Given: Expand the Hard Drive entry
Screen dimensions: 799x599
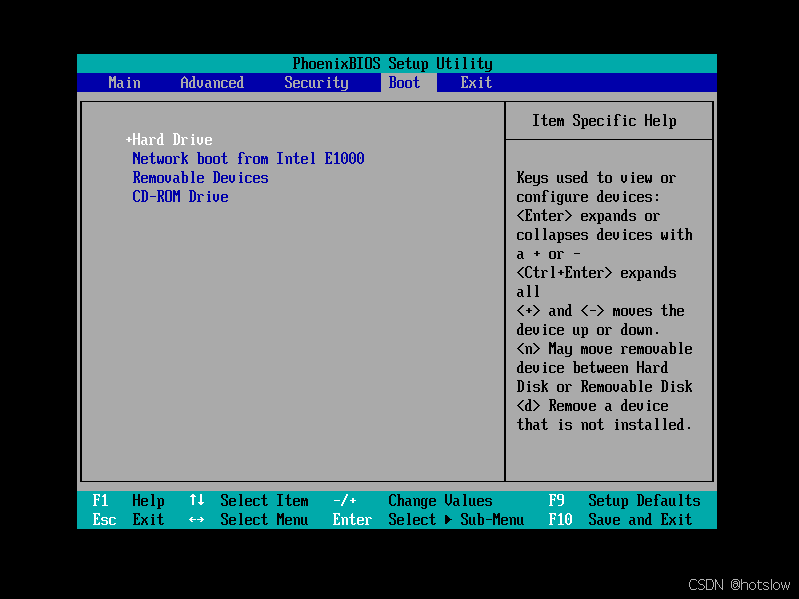Looking at the screenshot, I should (x=169, y=140).
